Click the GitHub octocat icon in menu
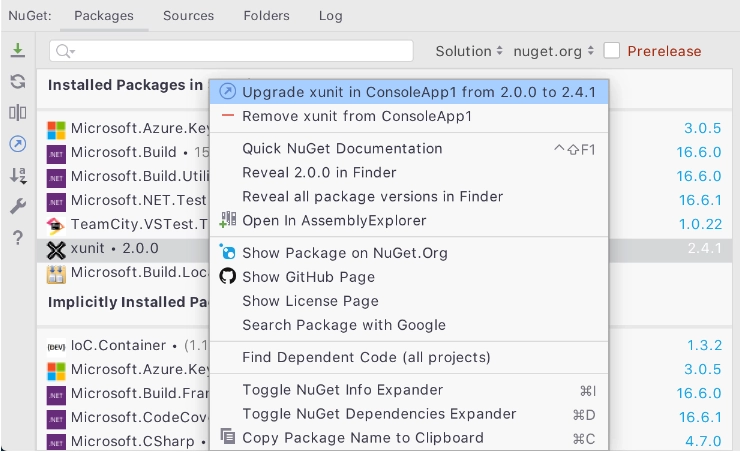The width and height of the screenshot is (740, 452). (227, 276)
